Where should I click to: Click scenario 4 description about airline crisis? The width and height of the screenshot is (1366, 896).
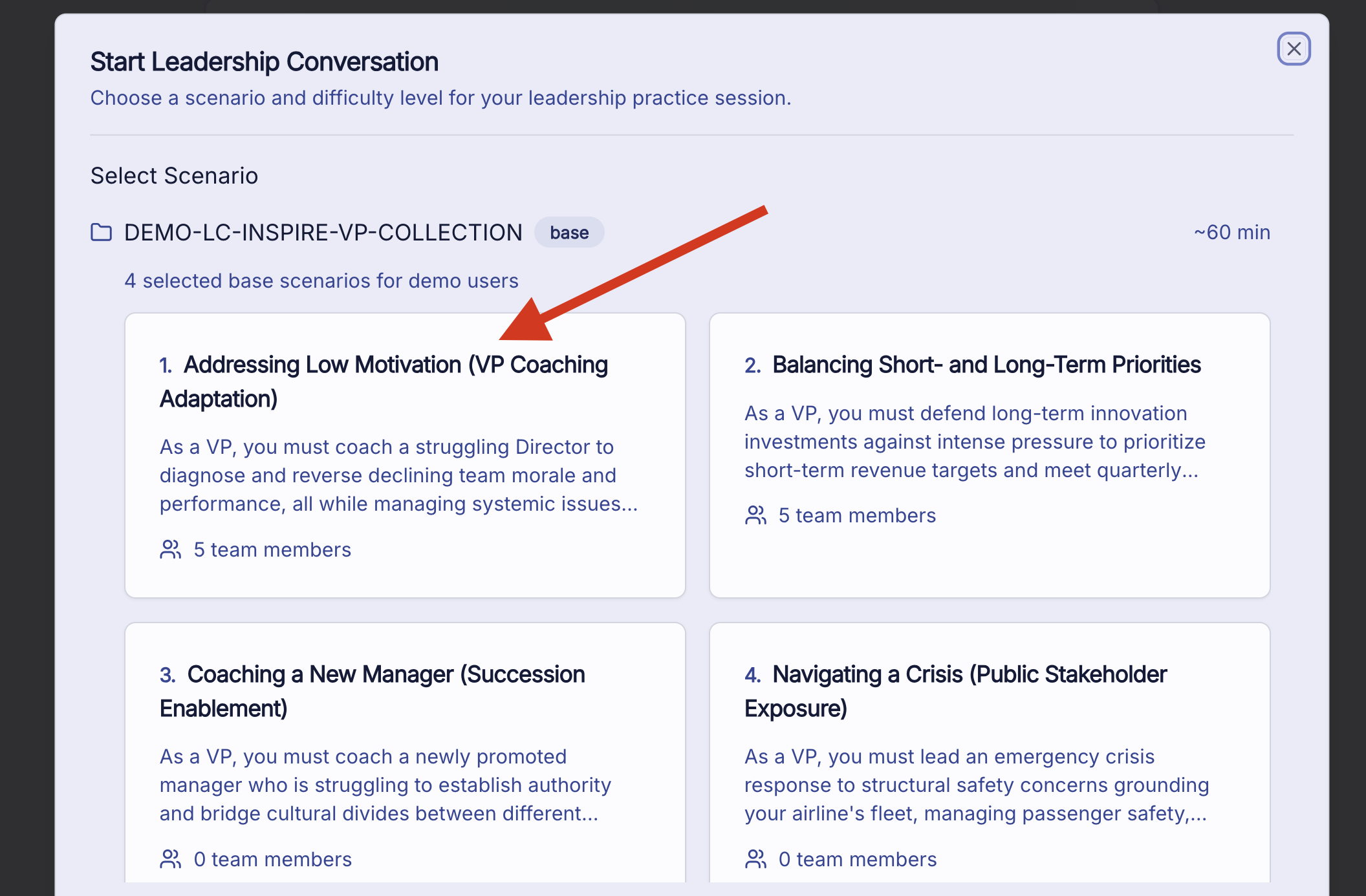coord(976,785)
